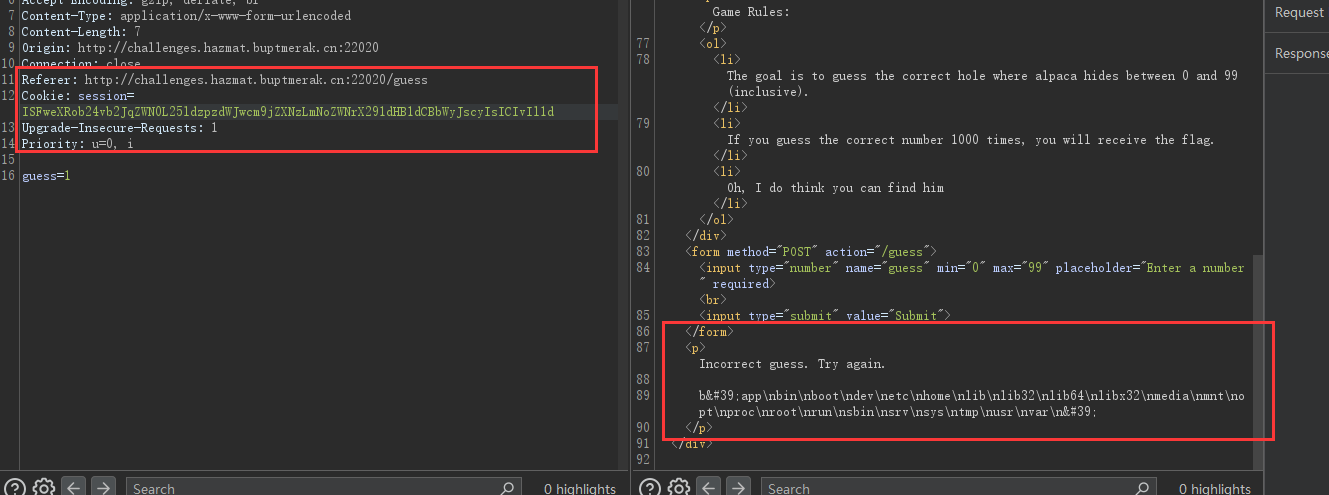Click the directory listing output starting b&#39;app

(x=972, y=403)
